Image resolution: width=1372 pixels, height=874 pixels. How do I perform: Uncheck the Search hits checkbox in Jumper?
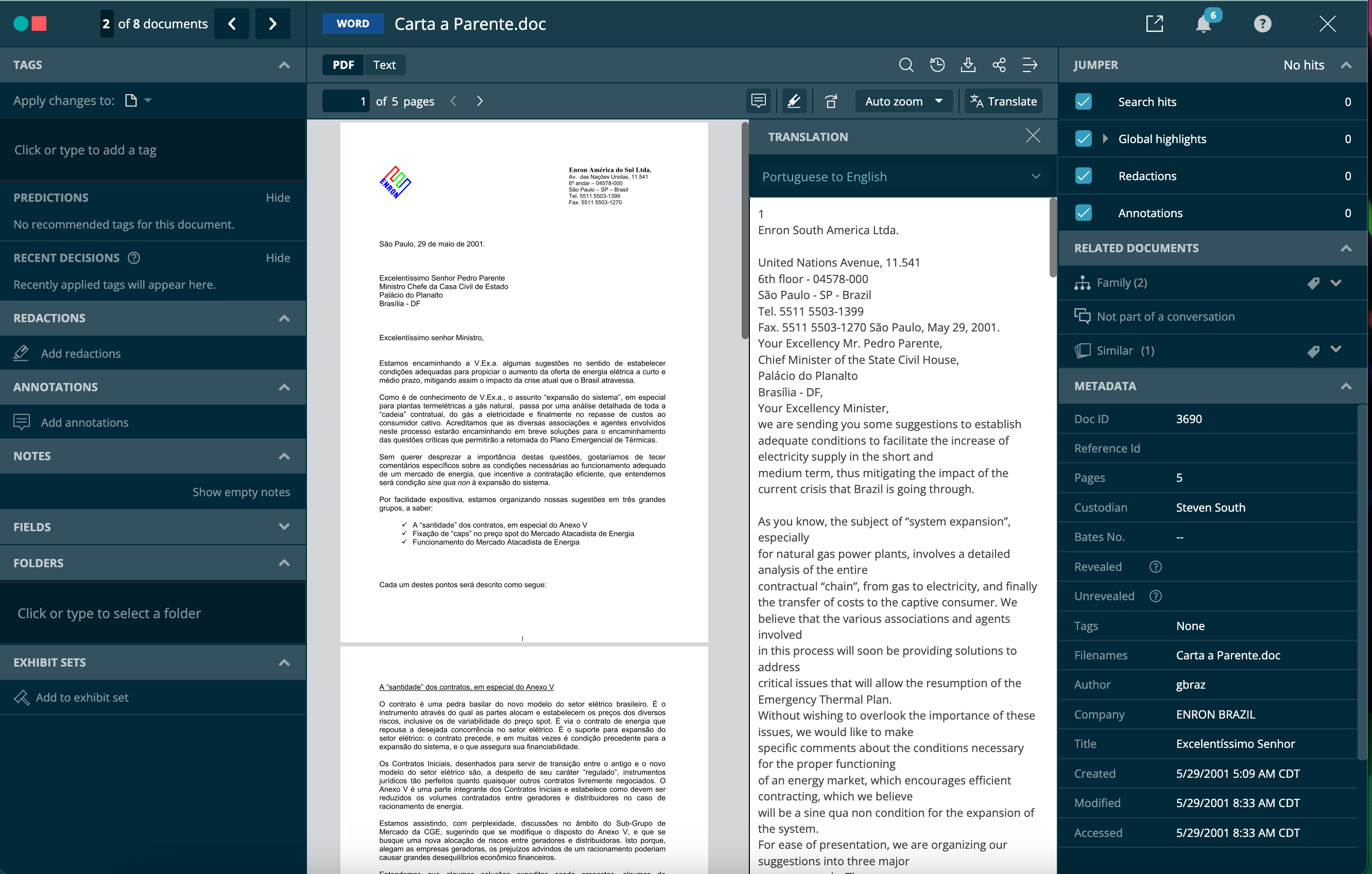coord(1083,101)
